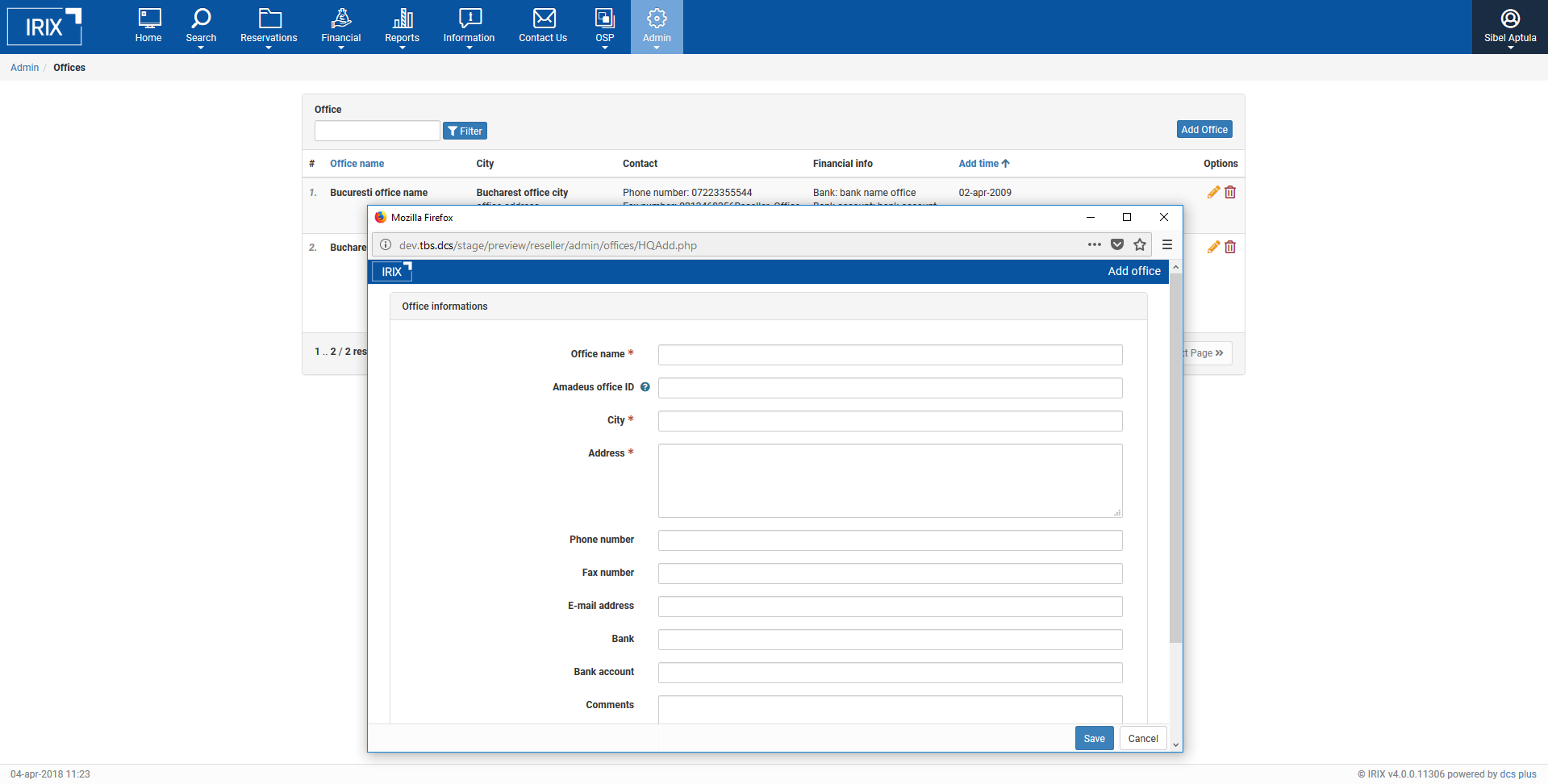This screenshot has width=1548, height=784.
Task: Open the Sibel Aptula user menu
Action: tap(1509, 27)
